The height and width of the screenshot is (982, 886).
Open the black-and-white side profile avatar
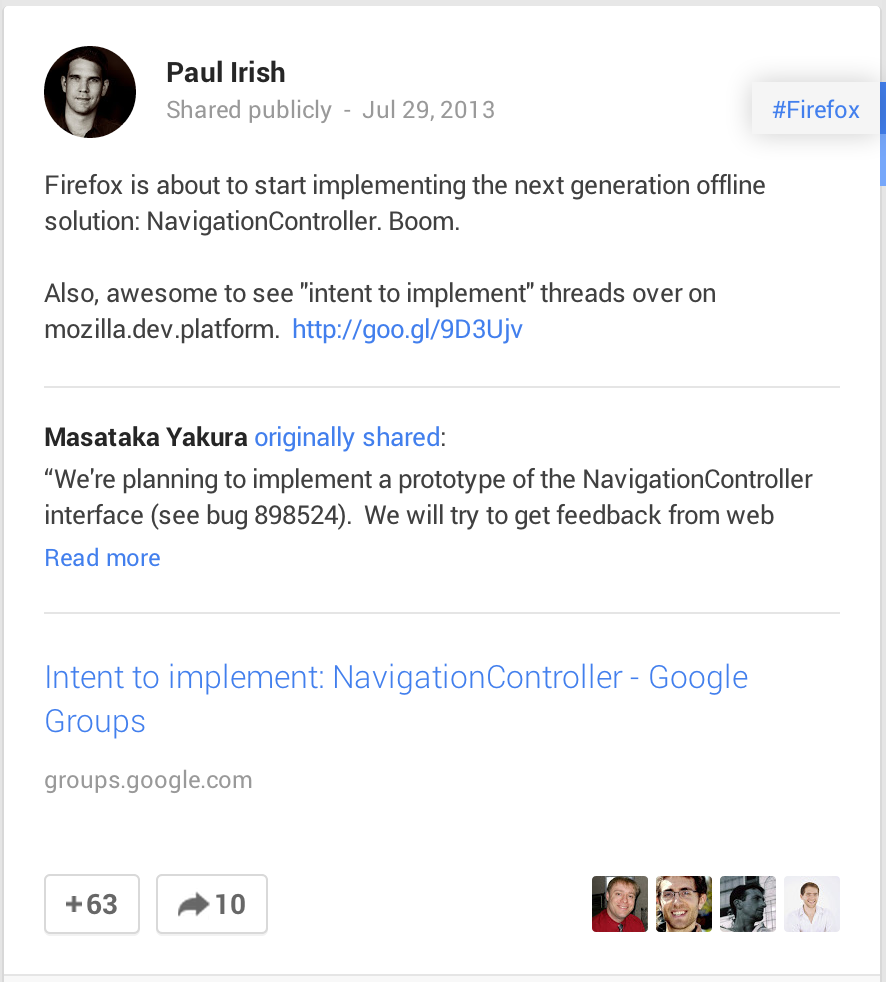pyautogui.click(x=748, y=904)
